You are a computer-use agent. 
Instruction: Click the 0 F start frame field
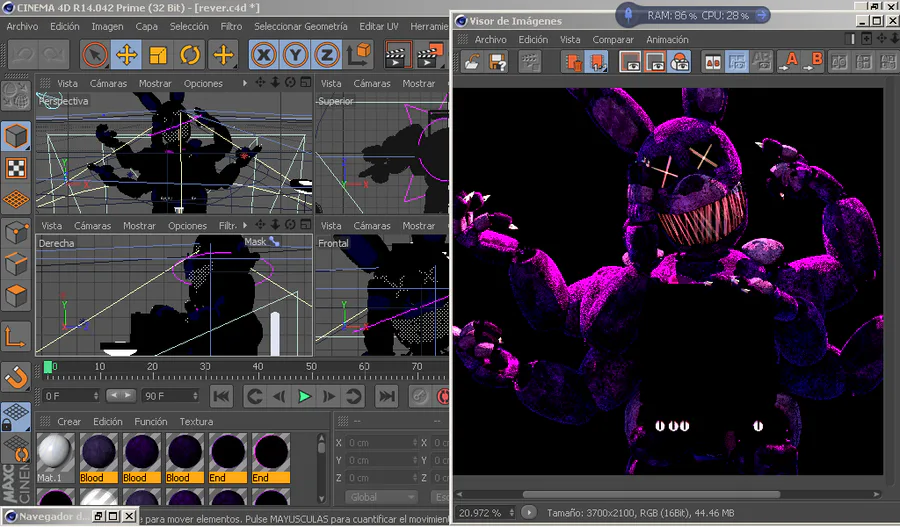click(71, 396)
